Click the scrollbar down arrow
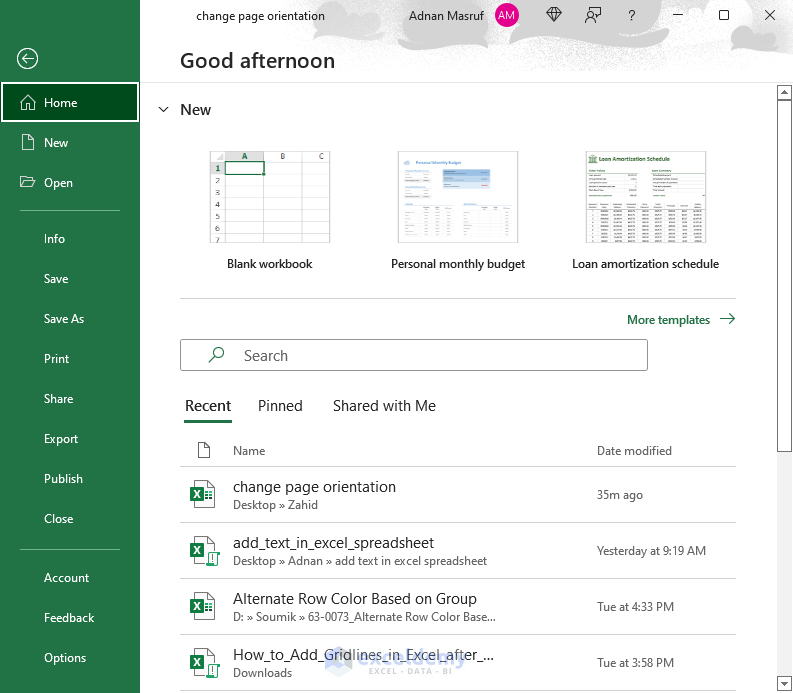793x693 pixels. point(784,682)
